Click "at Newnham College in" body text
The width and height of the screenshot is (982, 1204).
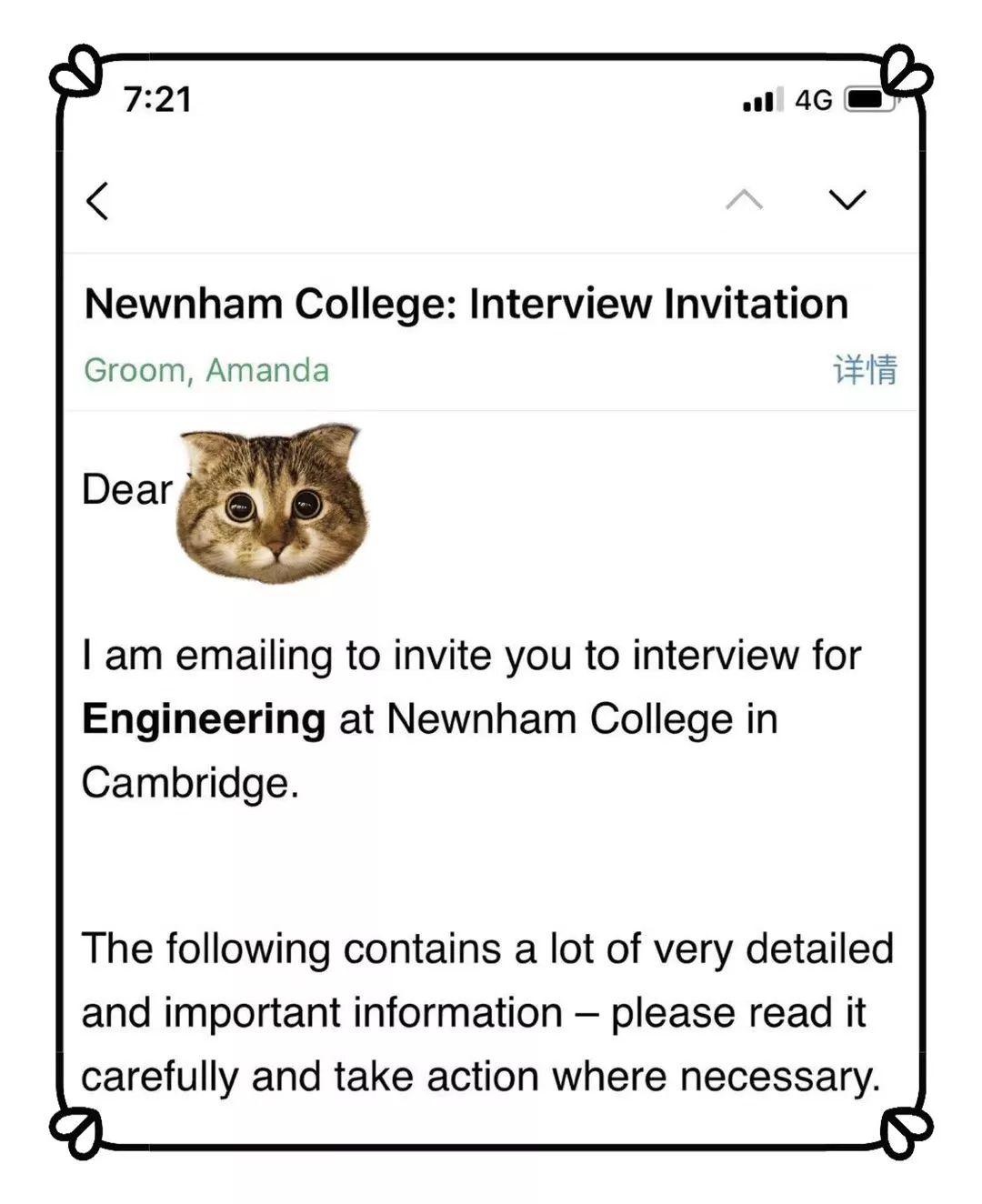[558, 719]
